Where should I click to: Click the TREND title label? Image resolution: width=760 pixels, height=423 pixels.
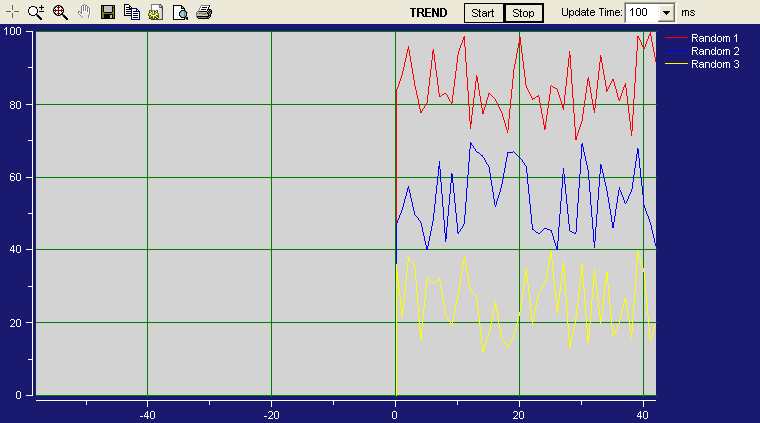point(429,13)
